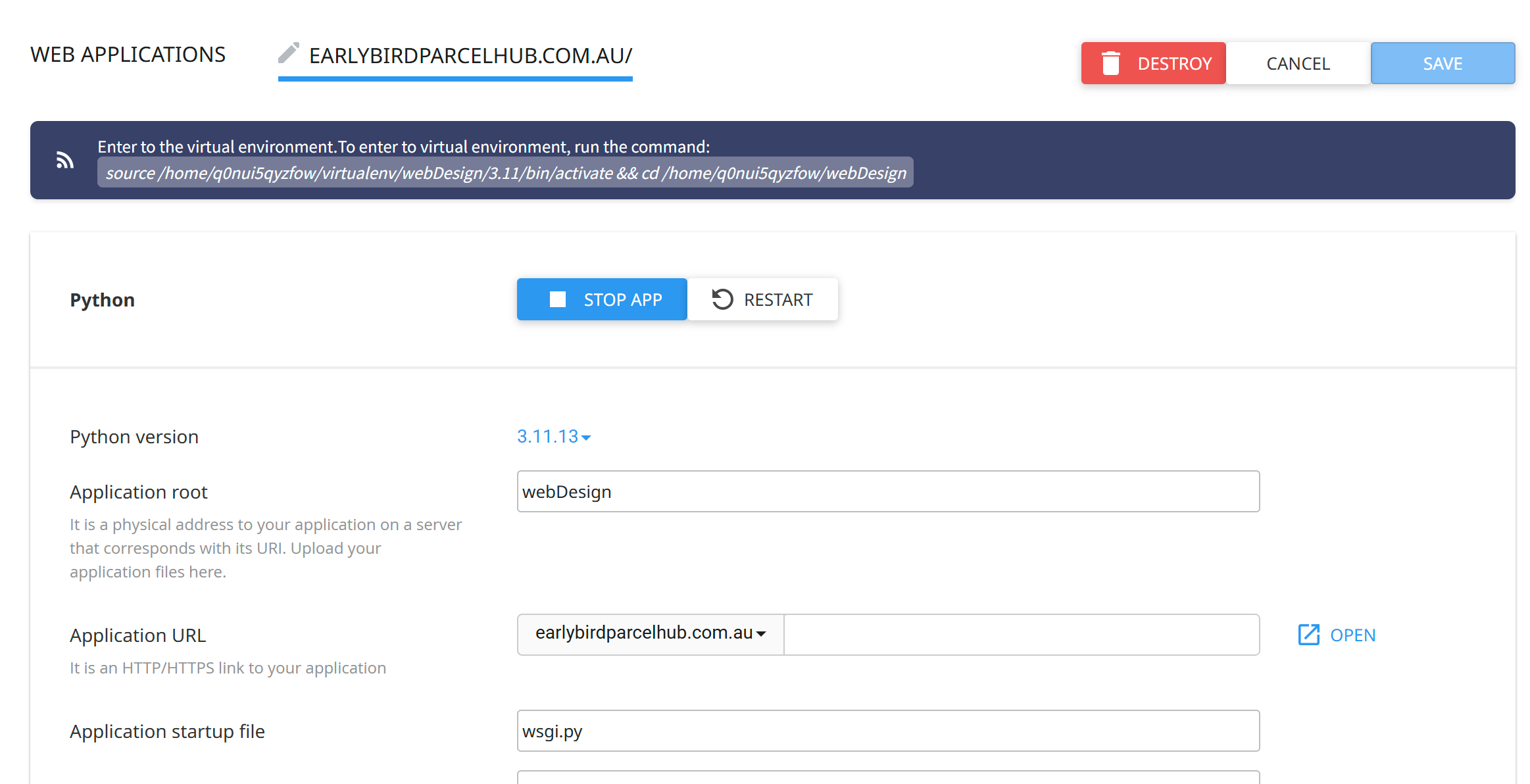Go to the Web Applications tab
Viewport: 1530px width, 784px height.
[x=128, y=55]
